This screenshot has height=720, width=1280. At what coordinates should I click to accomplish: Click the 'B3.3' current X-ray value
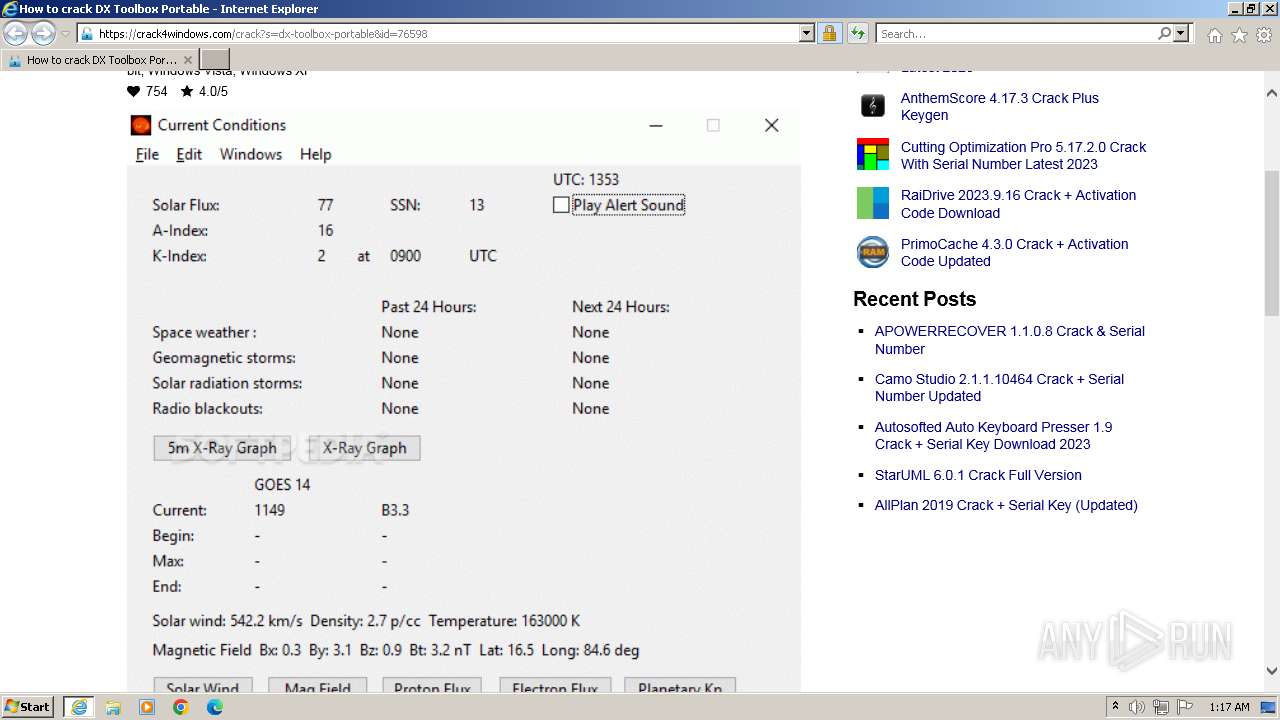(x=395, y=510)
